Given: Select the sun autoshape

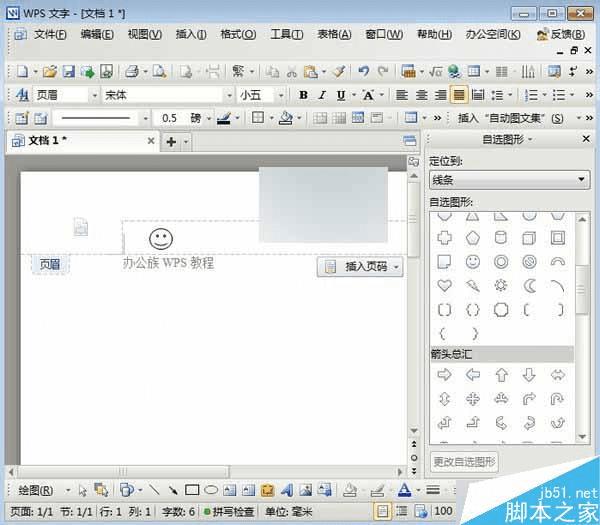Looking at the screenshot, I should coord(501,286).
